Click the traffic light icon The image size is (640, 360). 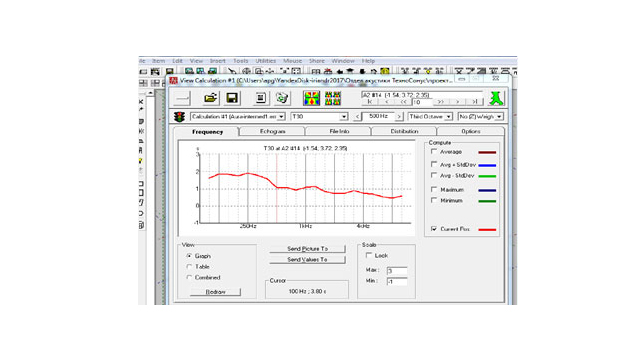pyautogui.click(x=179, y=117)
